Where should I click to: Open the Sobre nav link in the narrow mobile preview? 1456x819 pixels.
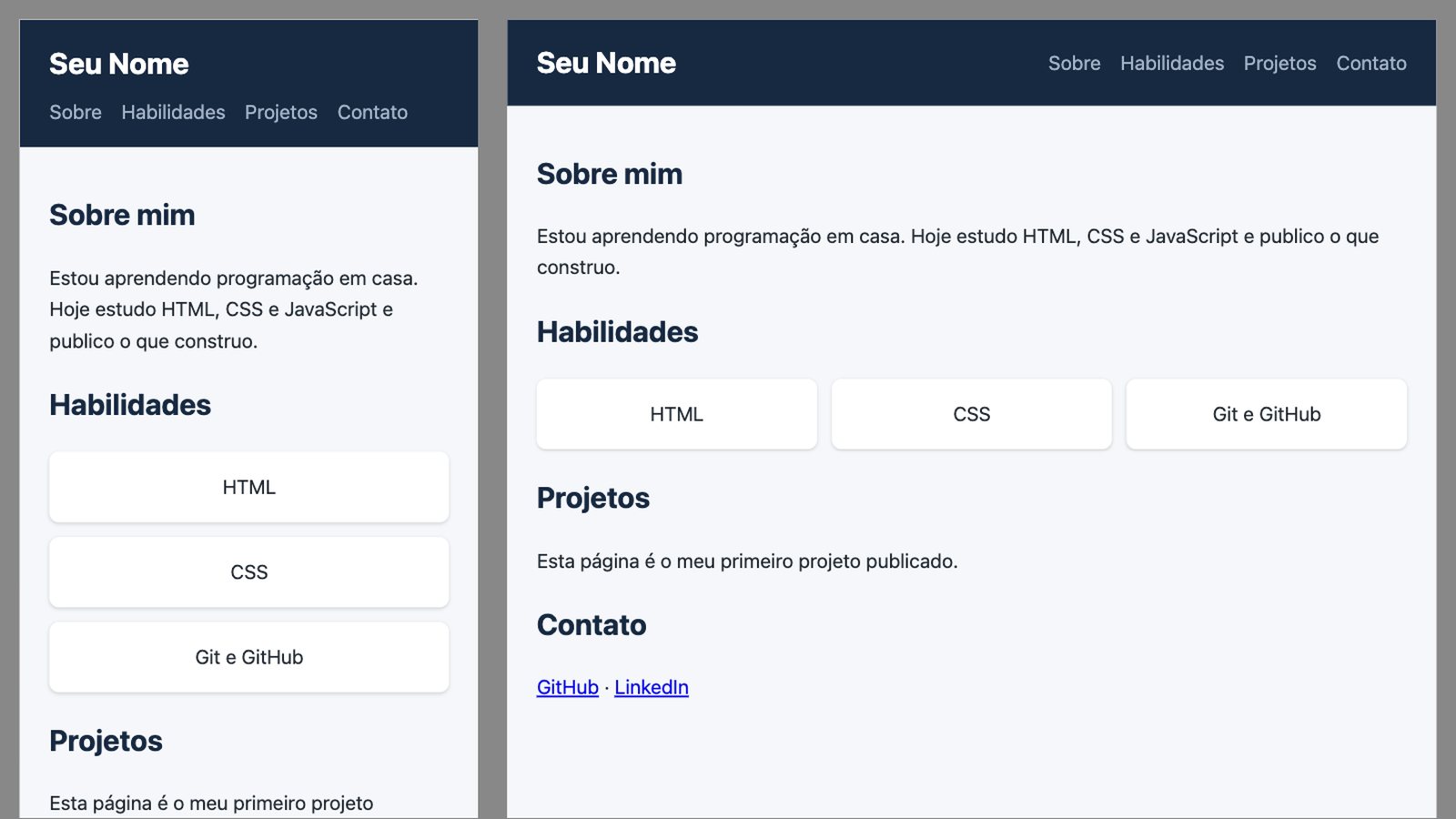click(76, 112)
